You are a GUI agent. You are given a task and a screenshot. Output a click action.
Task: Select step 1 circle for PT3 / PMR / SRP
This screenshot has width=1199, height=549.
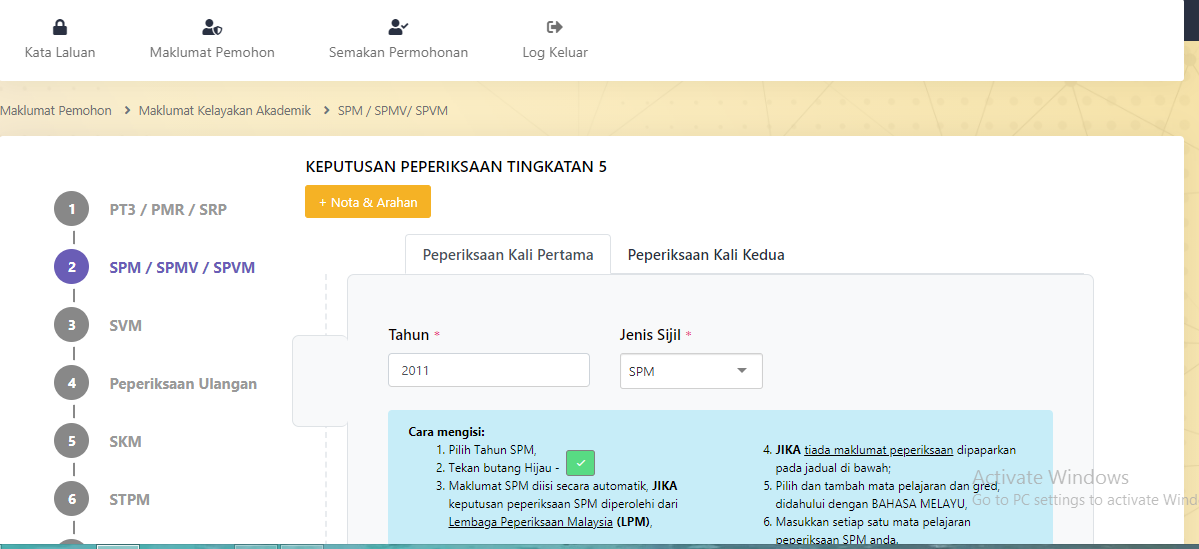click(x=72, y=210)
